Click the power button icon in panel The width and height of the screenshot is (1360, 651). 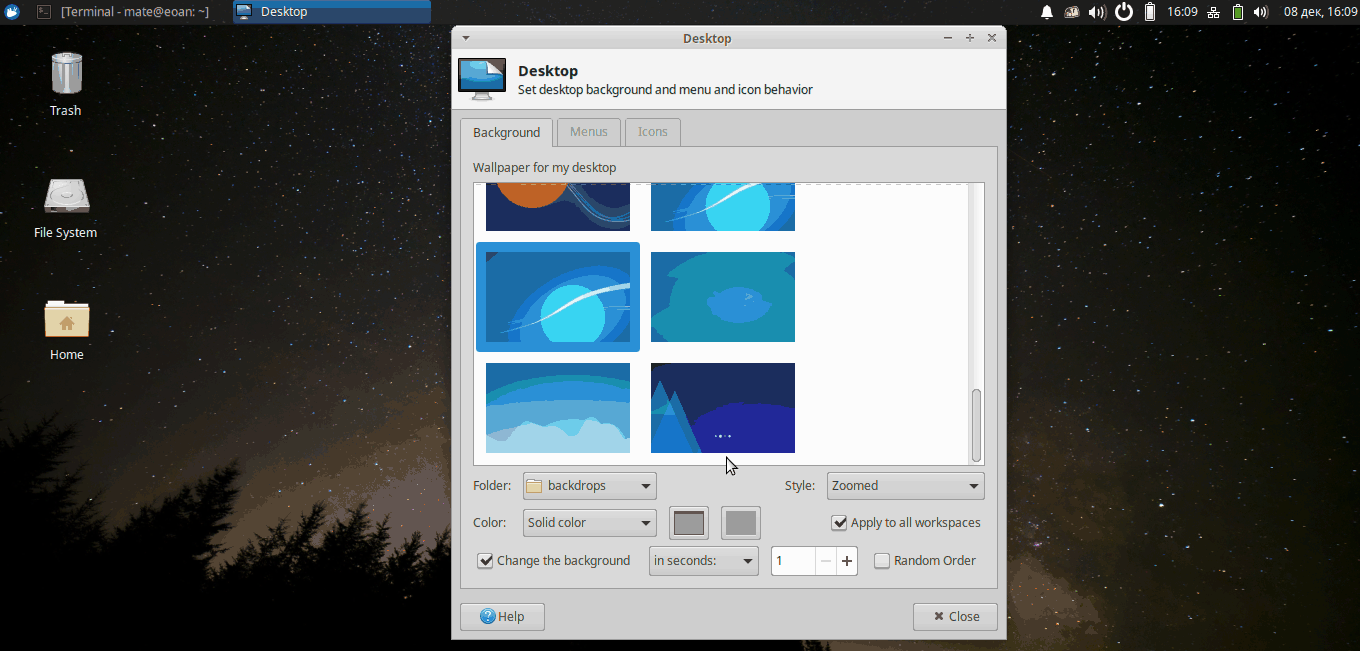click(x=1124, y=12)
